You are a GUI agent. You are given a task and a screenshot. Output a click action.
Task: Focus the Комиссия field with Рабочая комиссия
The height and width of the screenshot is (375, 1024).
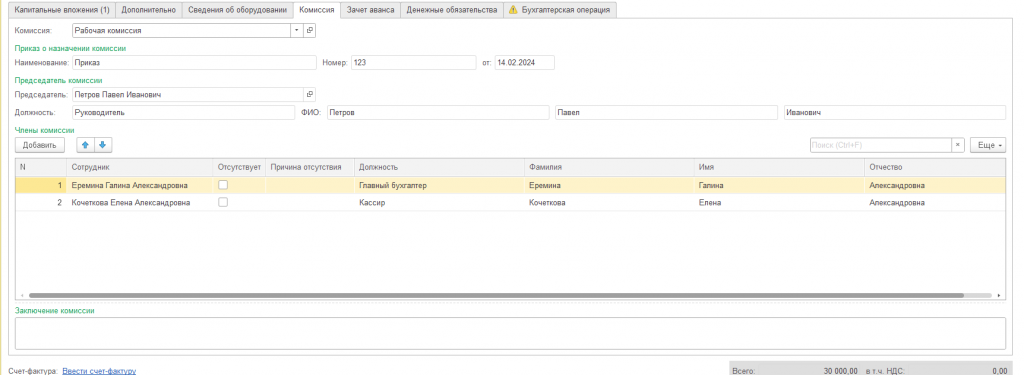(x=181, y=30)
